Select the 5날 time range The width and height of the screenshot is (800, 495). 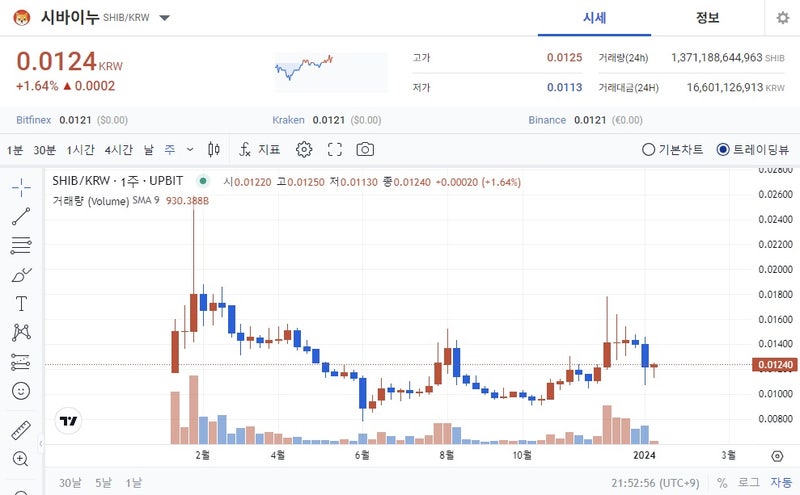[x=103, y=483]
